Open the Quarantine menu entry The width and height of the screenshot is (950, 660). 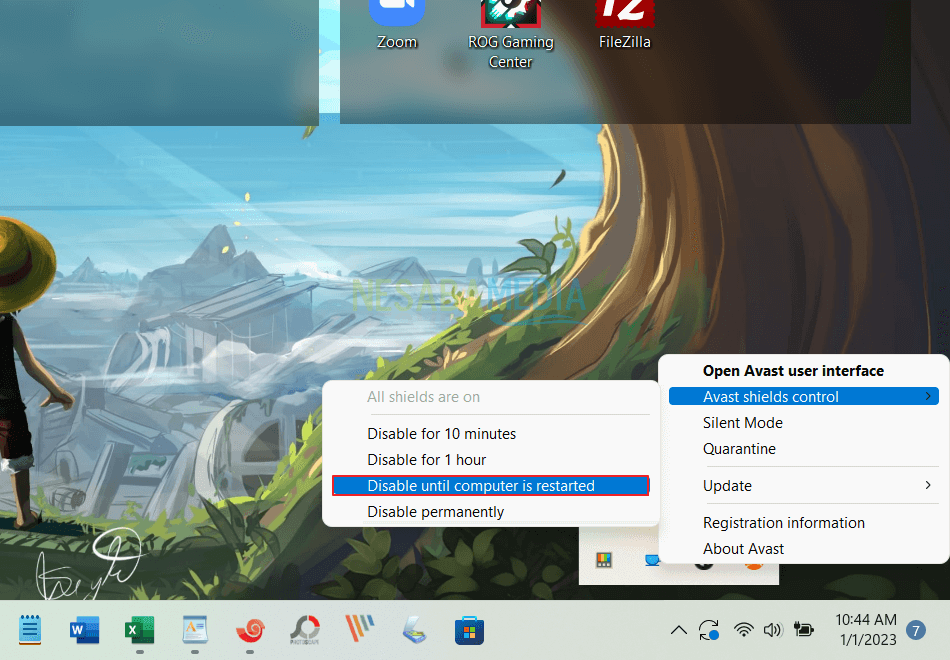[739, 449]
